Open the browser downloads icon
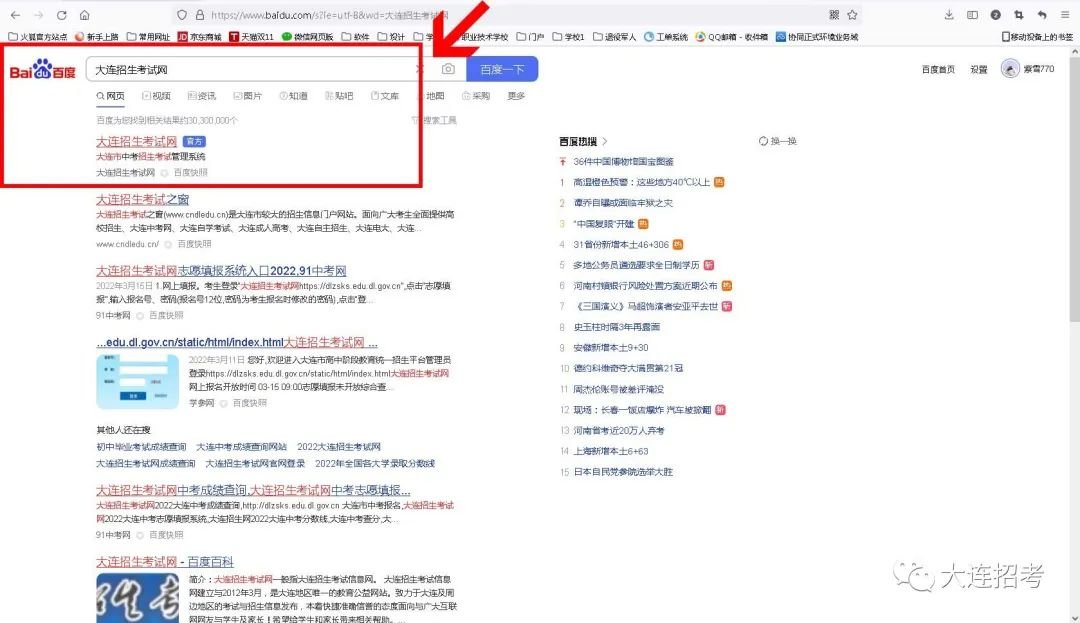The image size is (1080, 623). coord(948,15)
